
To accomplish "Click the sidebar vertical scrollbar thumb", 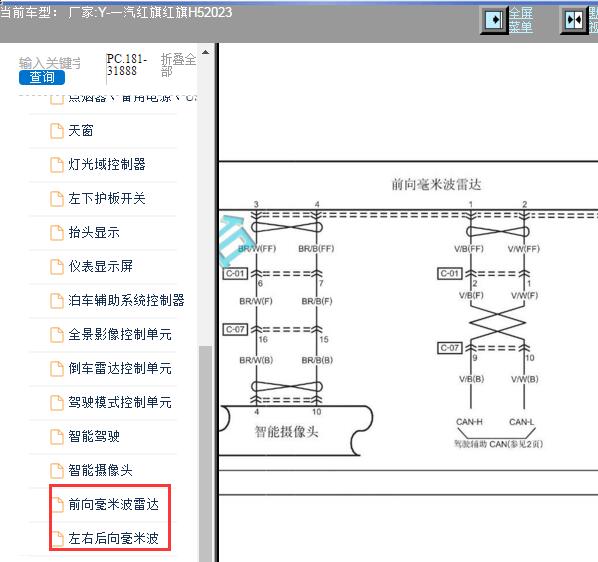I will tap(206, 453).
